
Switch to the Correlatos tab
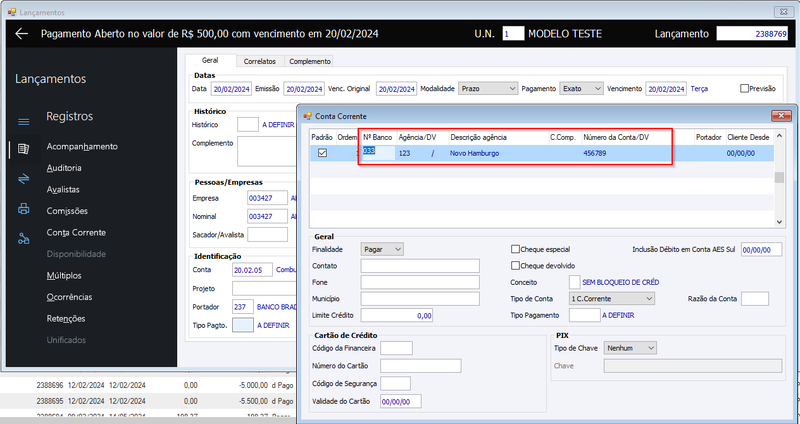pos(260,61)
